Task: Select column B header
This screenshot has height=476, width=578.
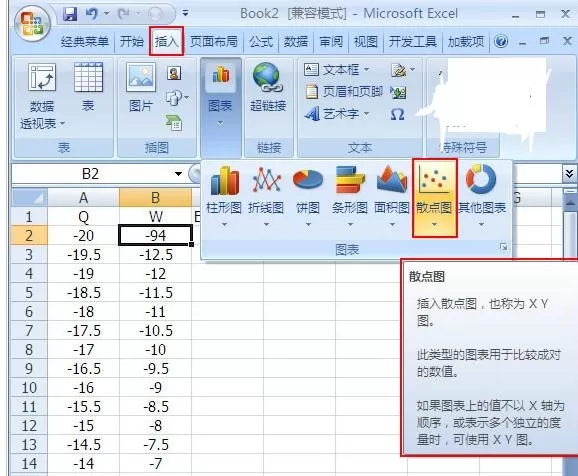Action: pos(155,198)
